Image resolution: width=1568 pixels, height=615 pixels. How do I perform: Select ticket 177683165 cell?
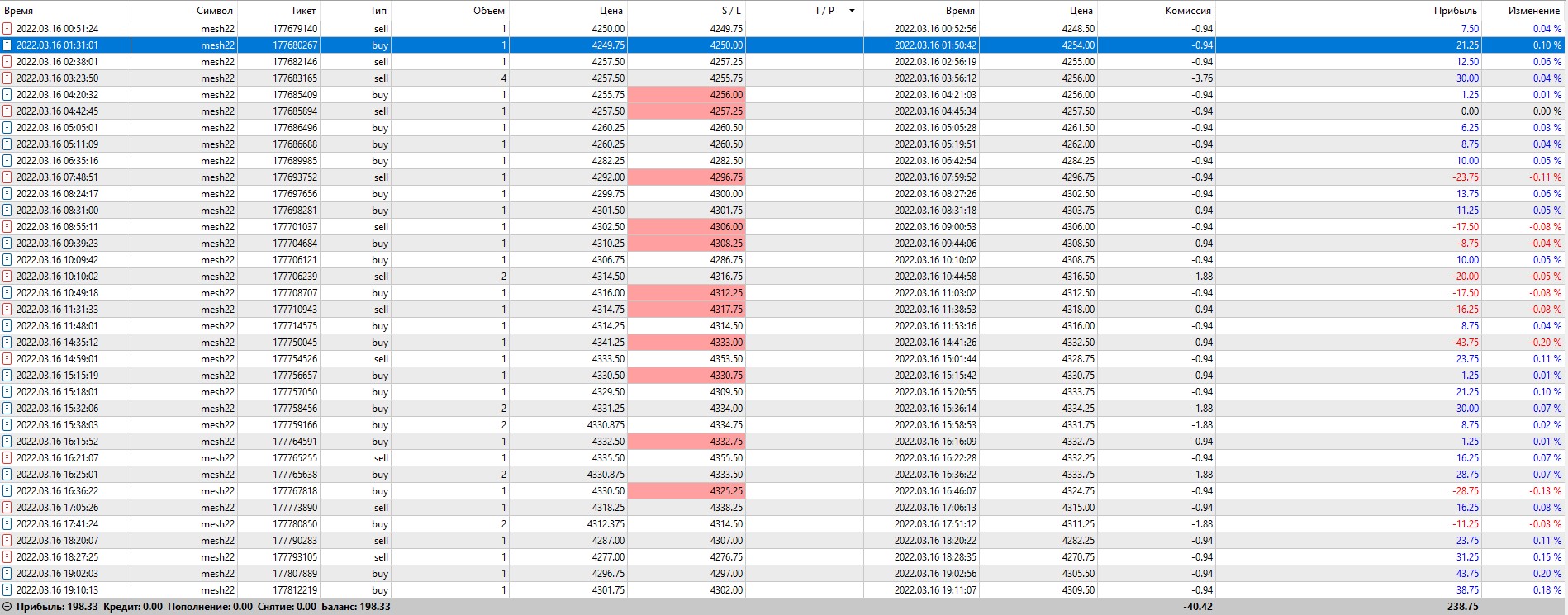point(295,78)
